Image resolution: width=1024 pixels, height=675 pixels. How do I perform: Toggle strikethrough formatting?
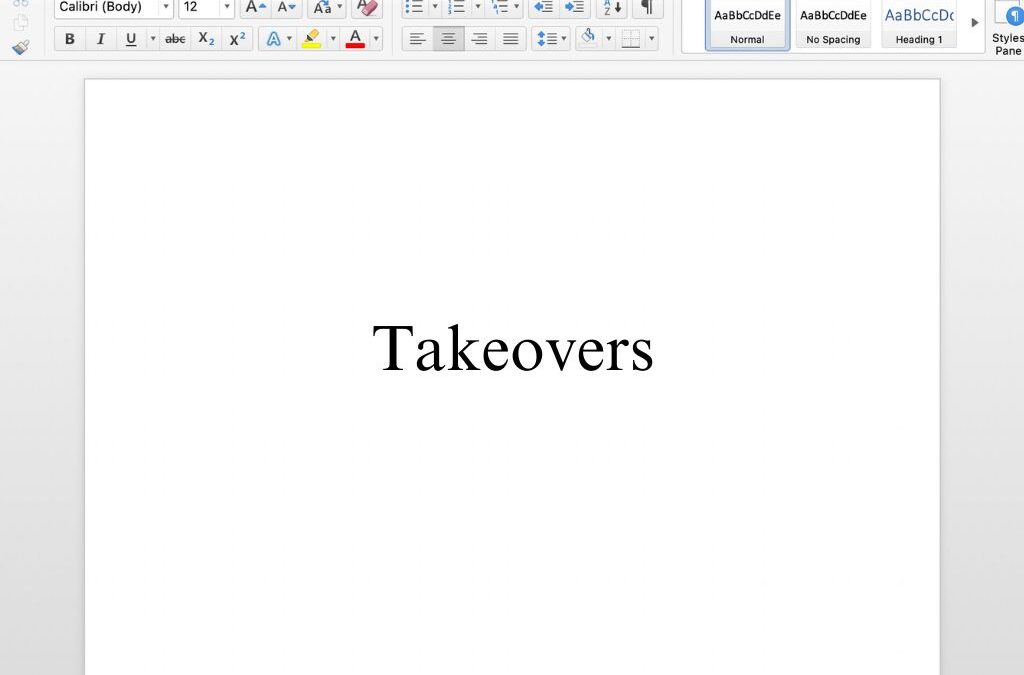click(175, 39)
